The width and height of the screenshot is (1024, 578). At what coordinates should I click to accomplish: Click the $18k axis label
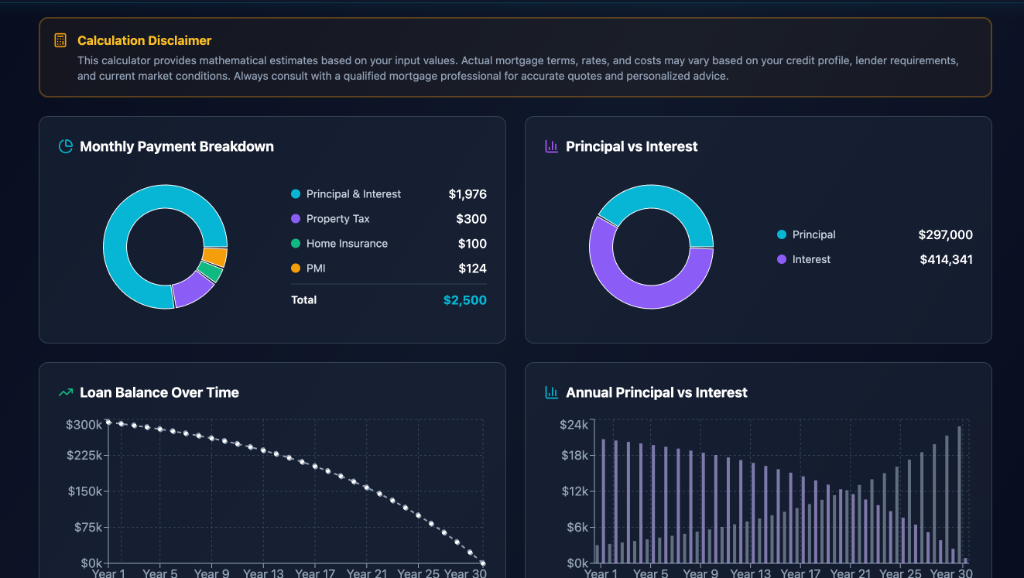pos(574,455)
